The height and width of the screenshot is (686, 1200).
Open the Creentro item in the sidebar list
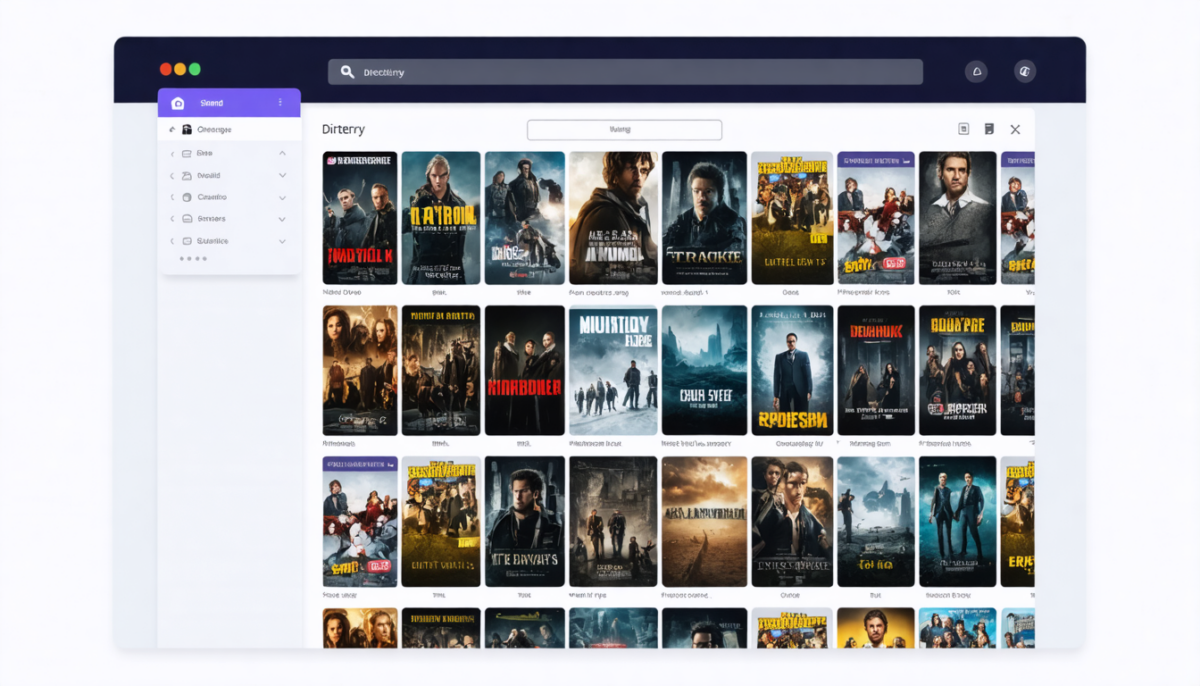tap(229, 197)
